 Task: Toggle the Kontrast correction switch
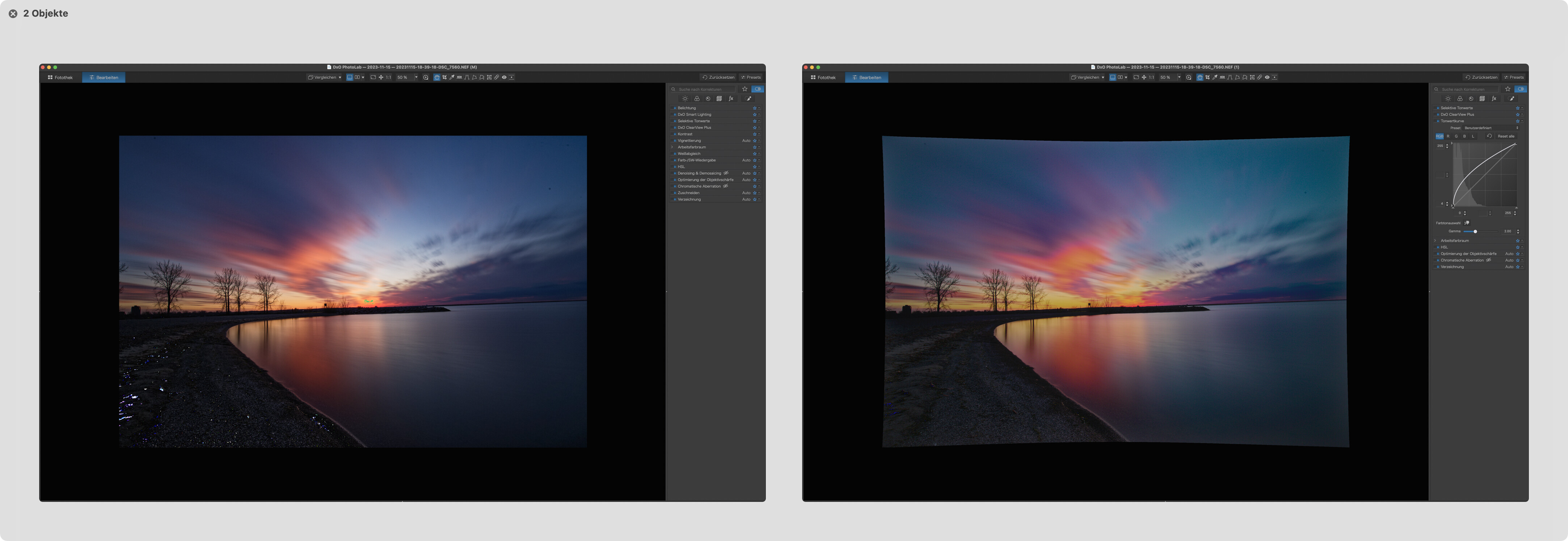coord(674,134)
